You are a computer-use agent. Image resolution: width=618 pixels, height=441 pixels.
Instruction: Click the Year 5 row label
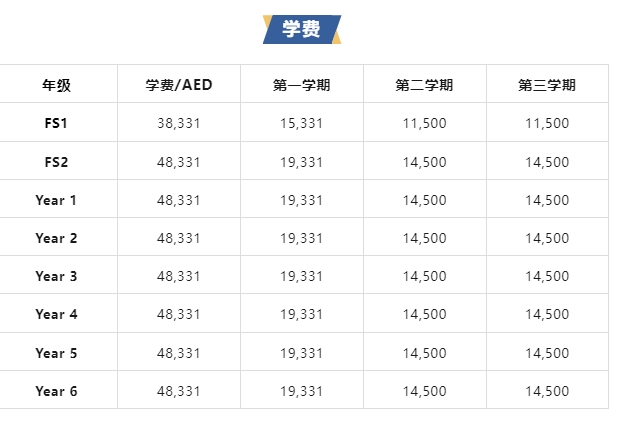(x=56, y=353)
